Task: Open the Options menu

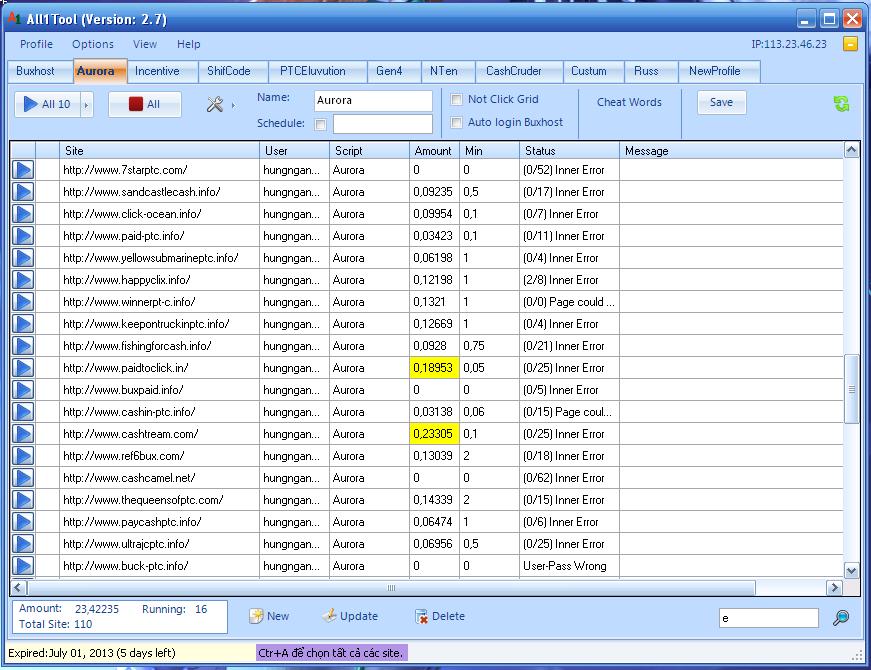Action: [93, 44]
